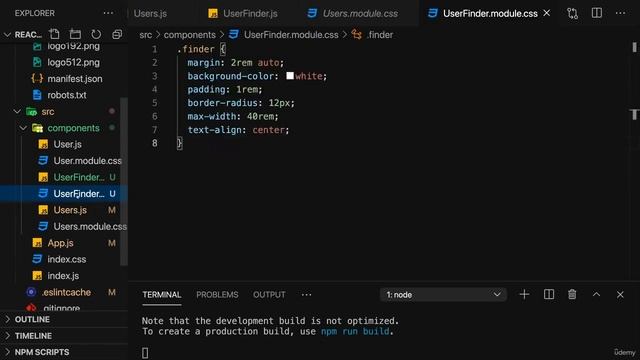Screen dimensions: 640x360
Task: Click the Explorer file tree scrollbar
Action: (124, 182)
